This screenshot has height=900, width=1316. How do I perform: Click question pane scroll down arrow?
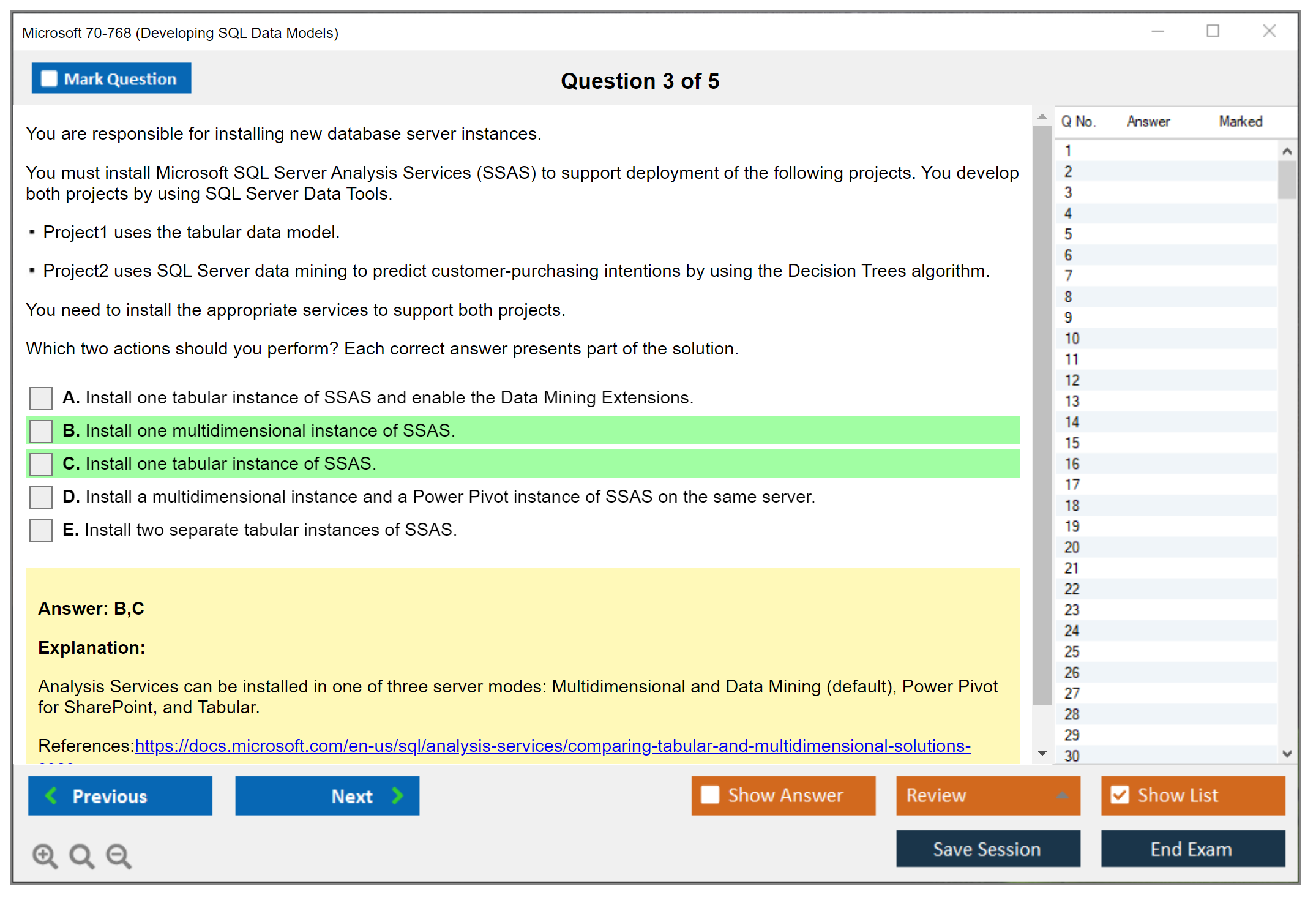[1042, 753]
